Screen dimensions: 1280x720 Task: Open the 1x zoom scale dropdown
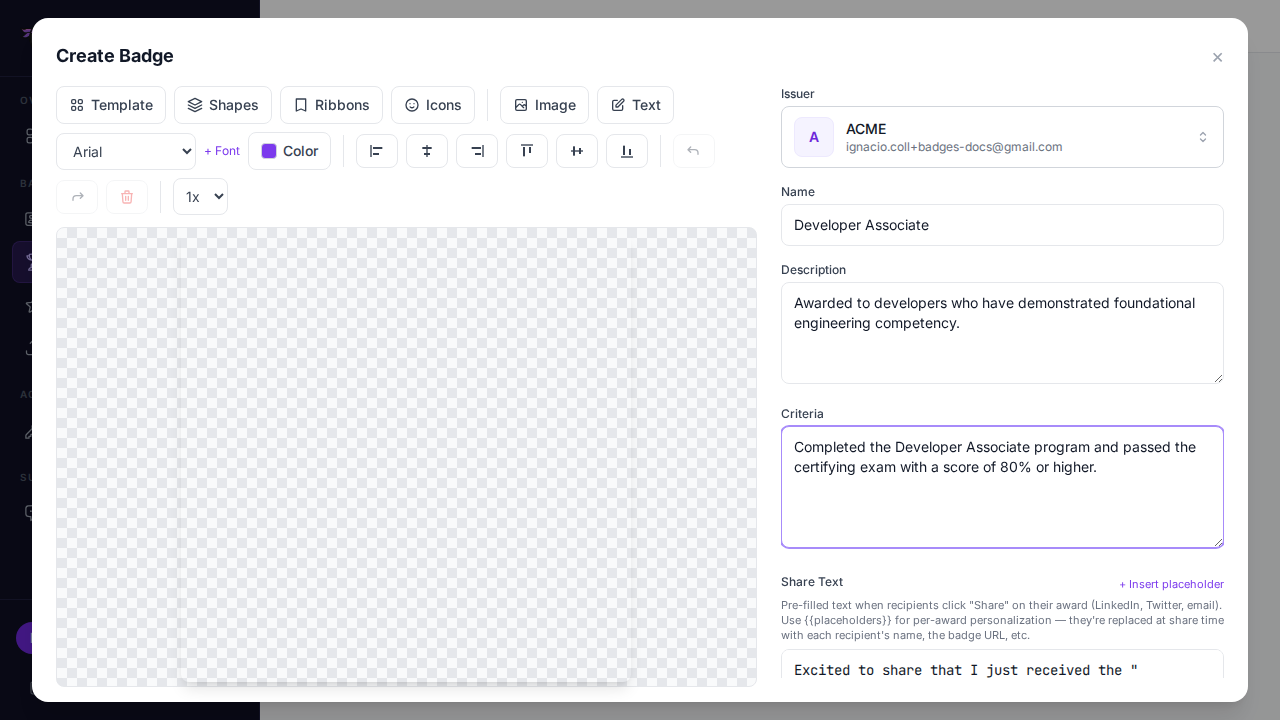tap(200, 197)
